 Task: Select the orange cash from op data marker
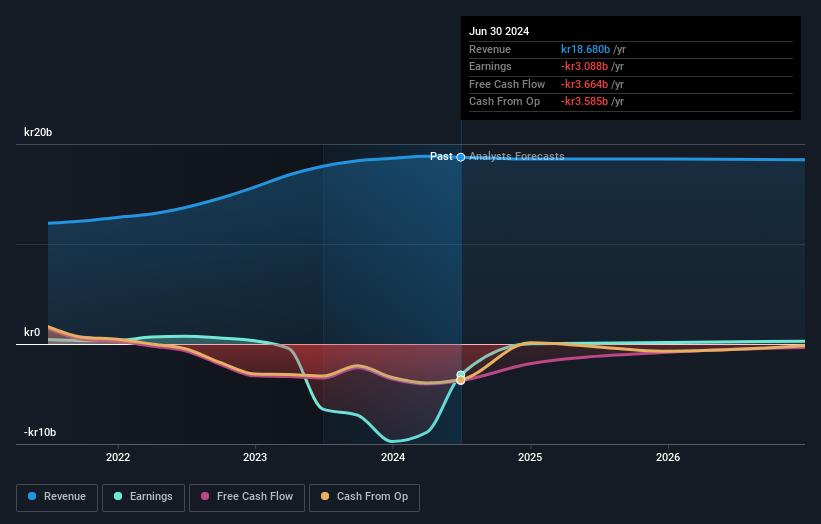[x=461, y=381]
